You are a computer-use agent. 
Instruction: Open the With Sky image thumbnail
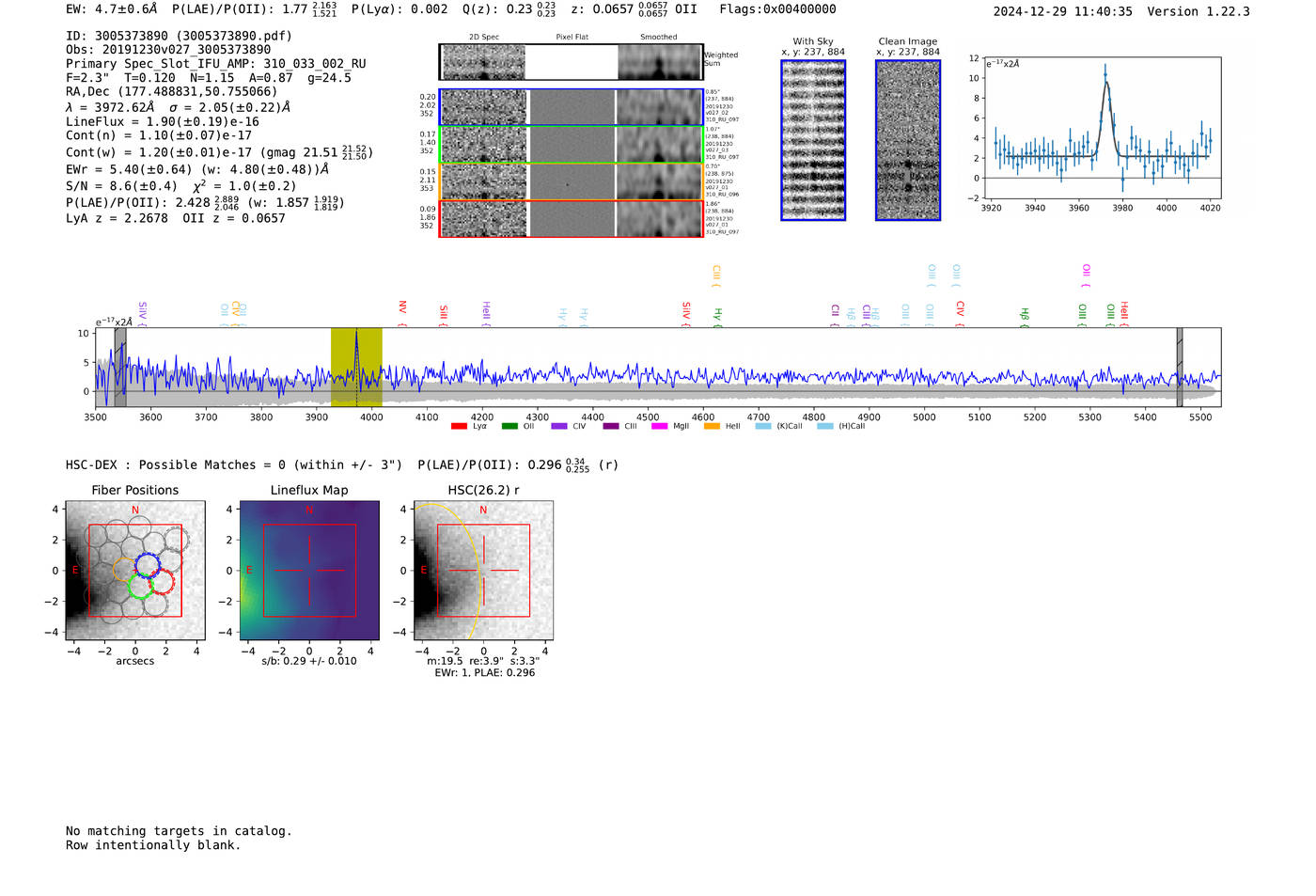pyautogui.click(x=813, y=140)
